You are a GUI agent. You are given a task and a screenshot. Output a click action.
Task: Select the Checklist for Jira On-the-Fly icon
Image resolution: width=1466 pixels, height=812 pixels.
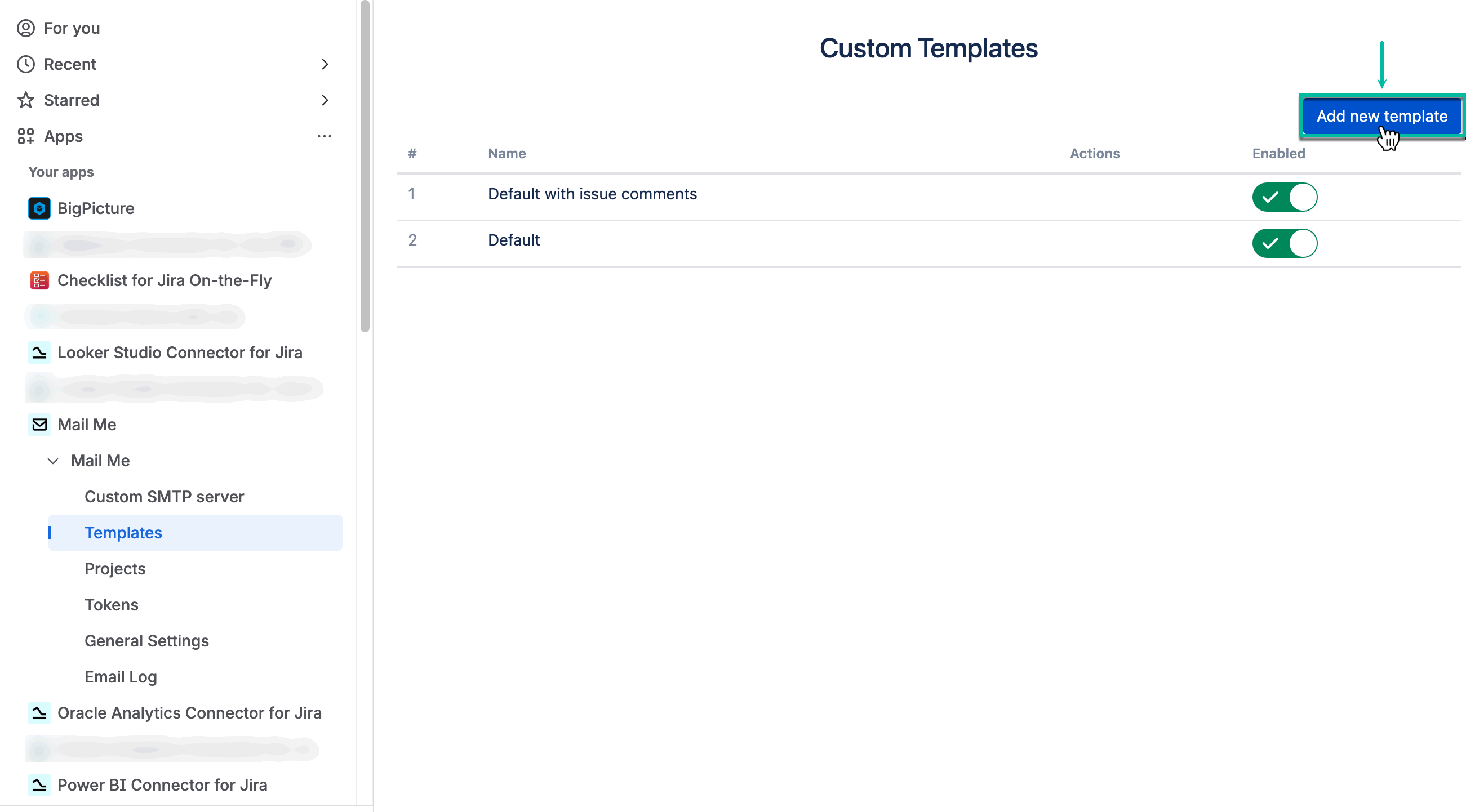(x=39, y=280)
